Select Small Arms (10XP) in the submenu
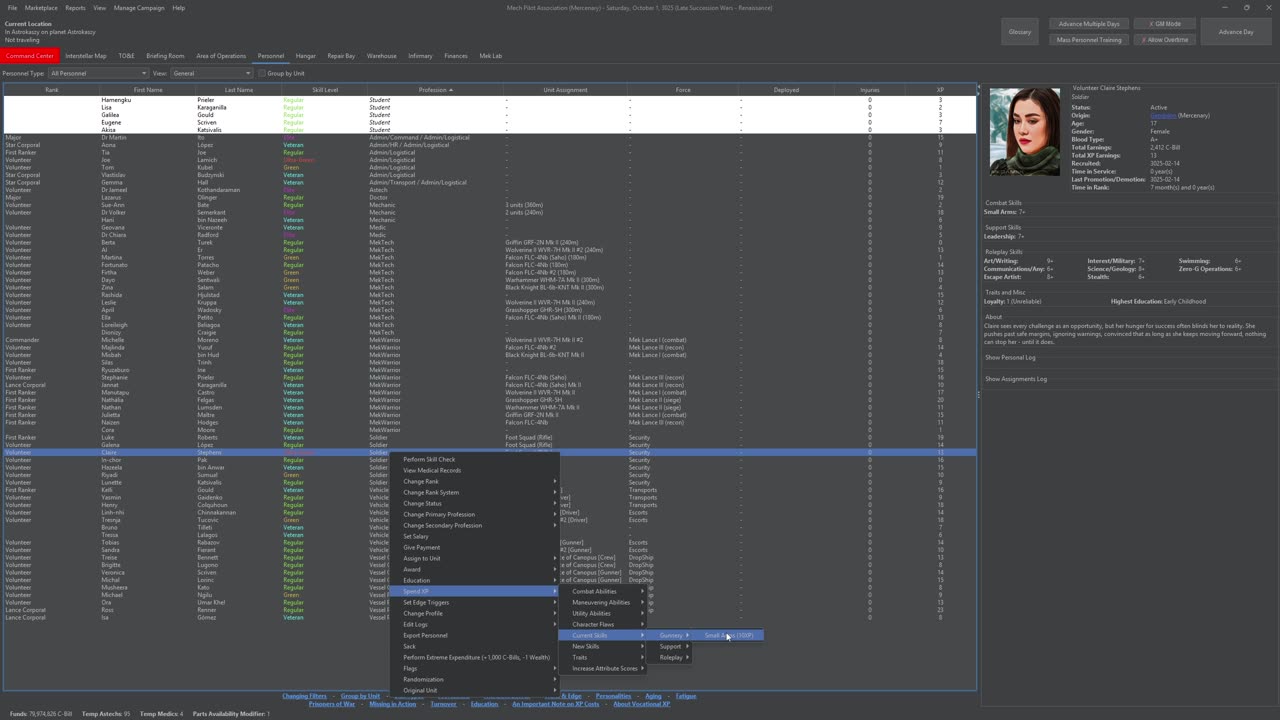 [729, 635]
